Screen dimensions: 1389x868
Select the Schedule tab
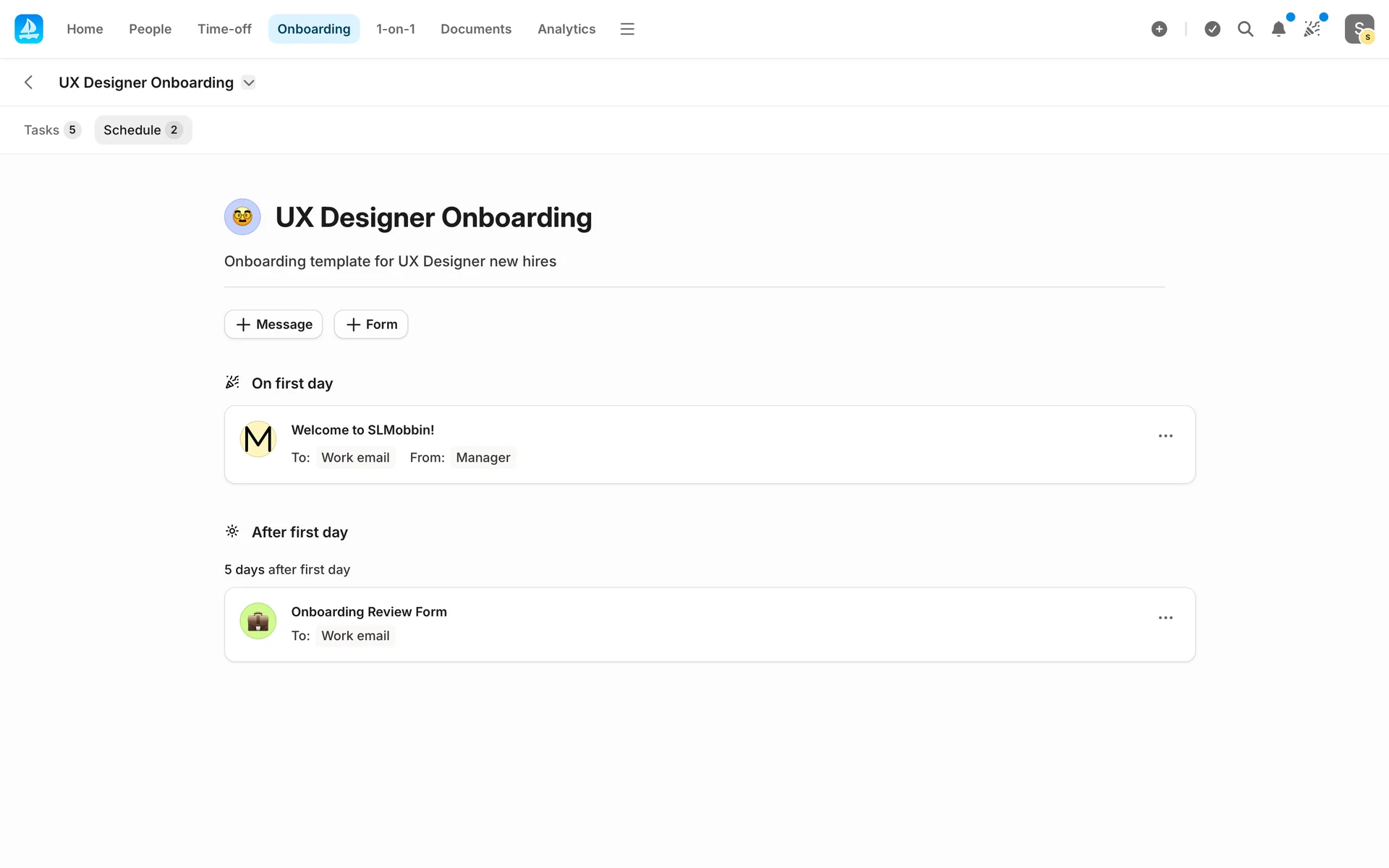[143, 130]
